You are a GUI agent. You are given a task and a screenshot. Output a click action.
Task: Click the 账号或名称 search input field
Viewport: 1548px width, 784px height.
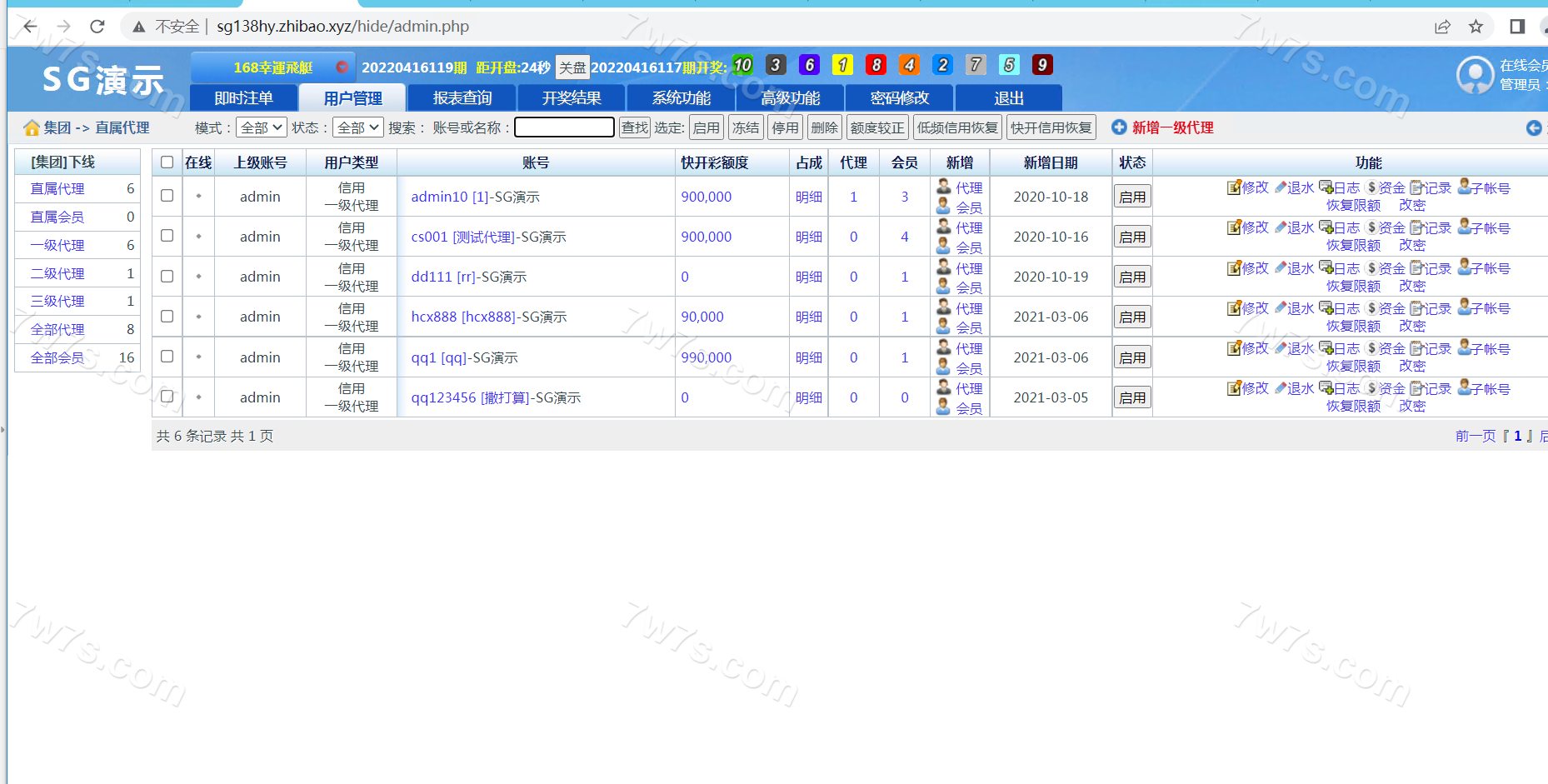tap(564, 127)
